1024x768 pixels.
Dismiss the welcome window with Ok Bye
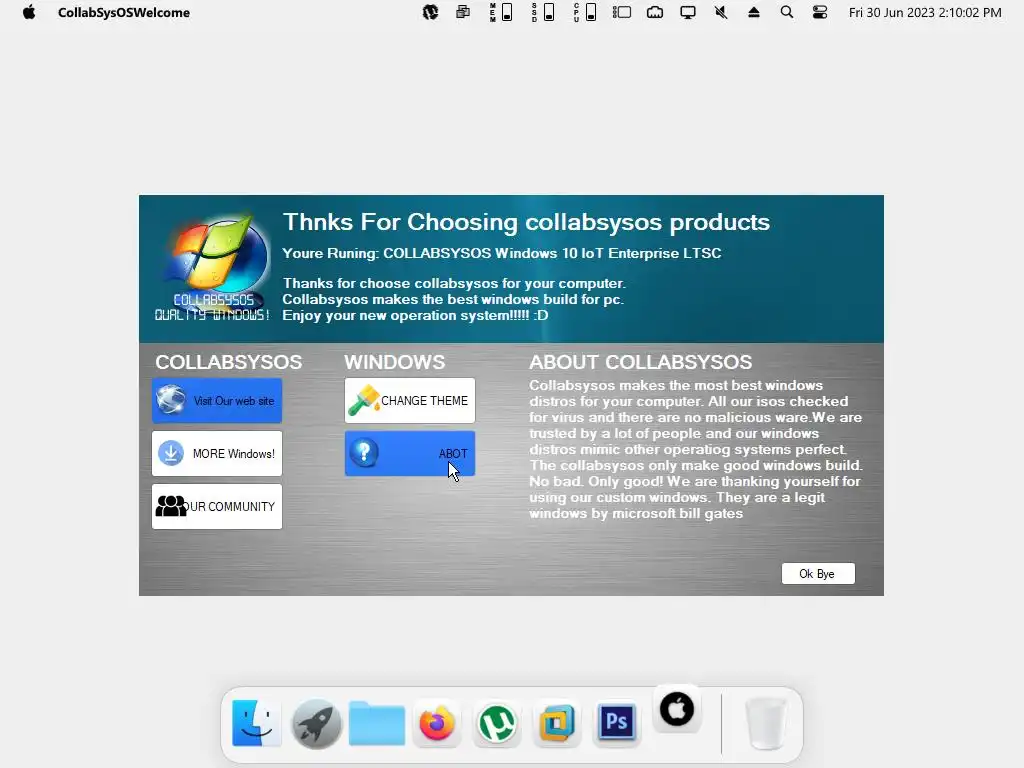click(x=818, y=573)
